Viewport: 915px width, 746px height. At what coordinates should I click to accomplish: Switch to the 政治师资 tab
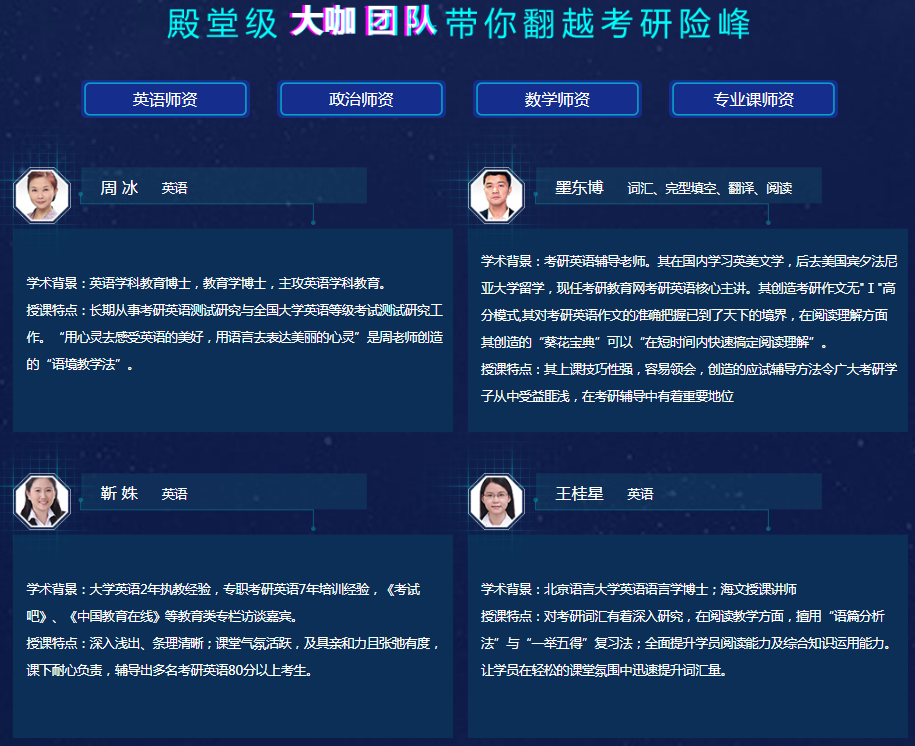click(x=360, y=99)
